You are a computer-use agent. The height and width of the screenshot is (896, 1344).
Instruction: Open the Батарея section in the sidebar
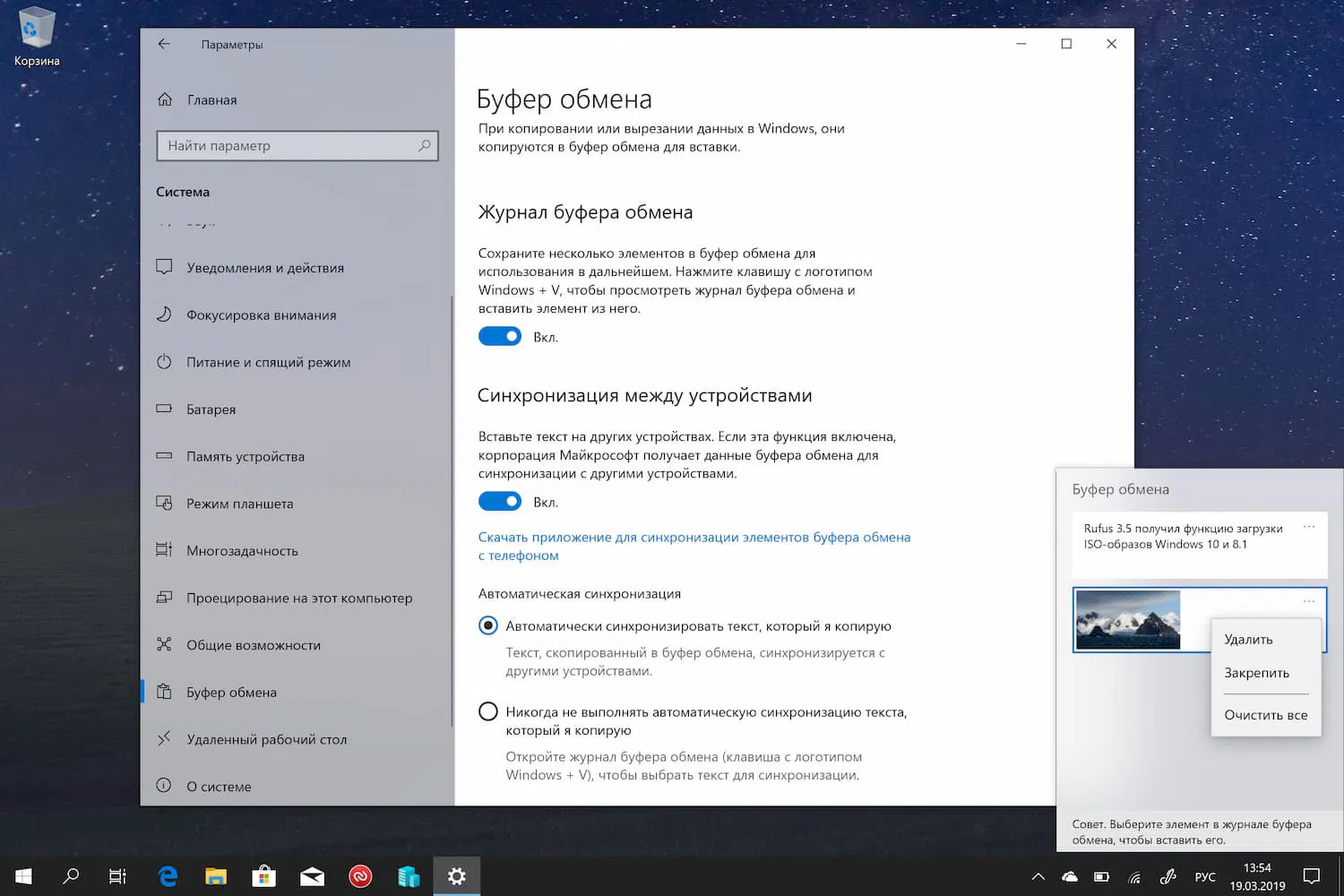(211, 409)
